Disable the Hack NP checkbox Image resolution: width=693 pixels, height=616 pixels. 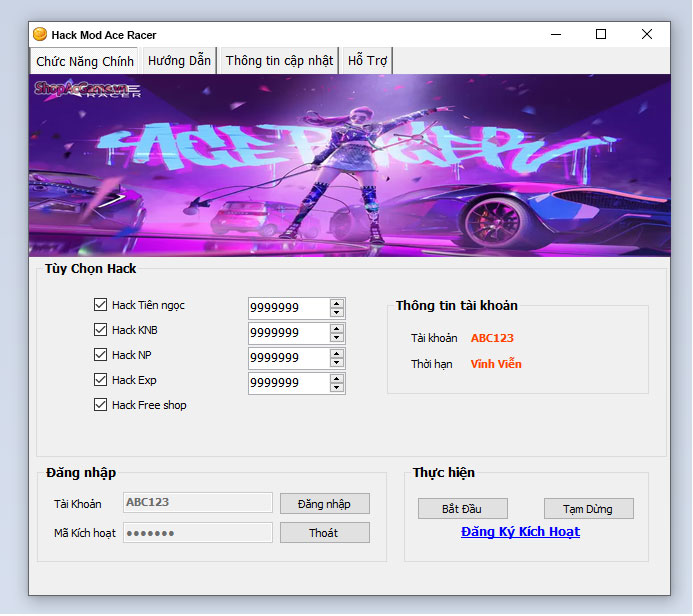[x=100, y=354]
